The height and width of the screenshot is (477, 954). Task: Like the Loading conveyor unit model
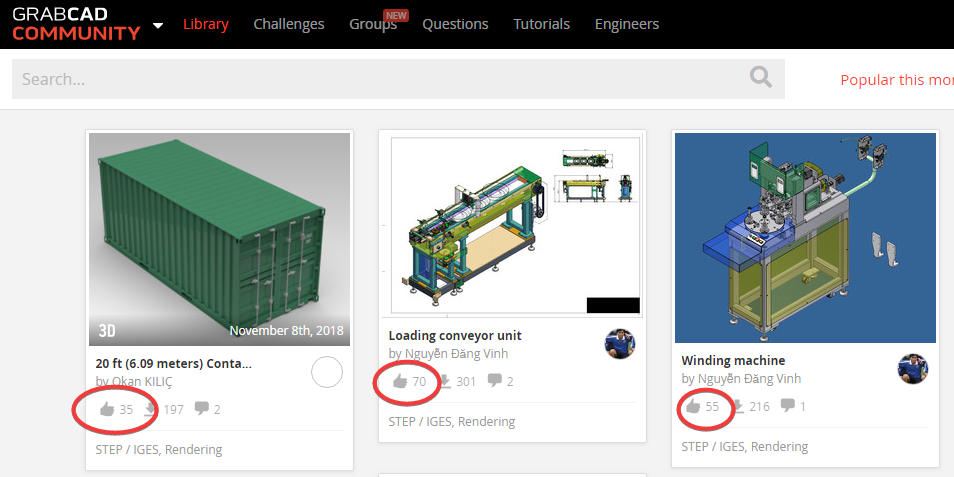pos(400,381)
